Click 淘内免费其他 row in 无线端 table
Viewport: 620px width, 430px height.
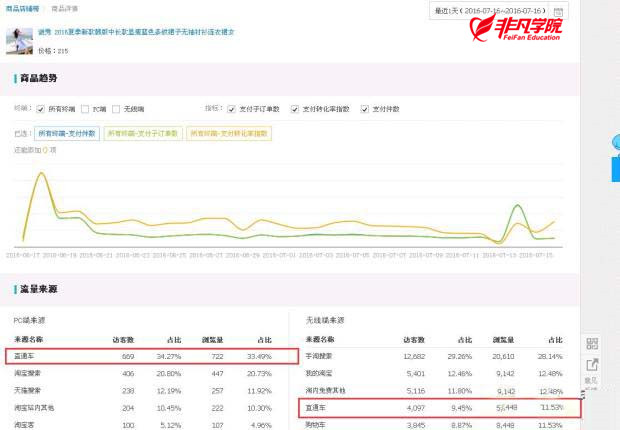(434, 390)
